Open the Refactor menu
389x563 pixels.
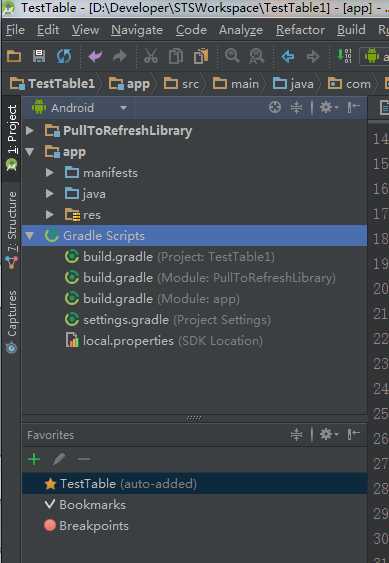pyautogui.click(x=300, y=30)
